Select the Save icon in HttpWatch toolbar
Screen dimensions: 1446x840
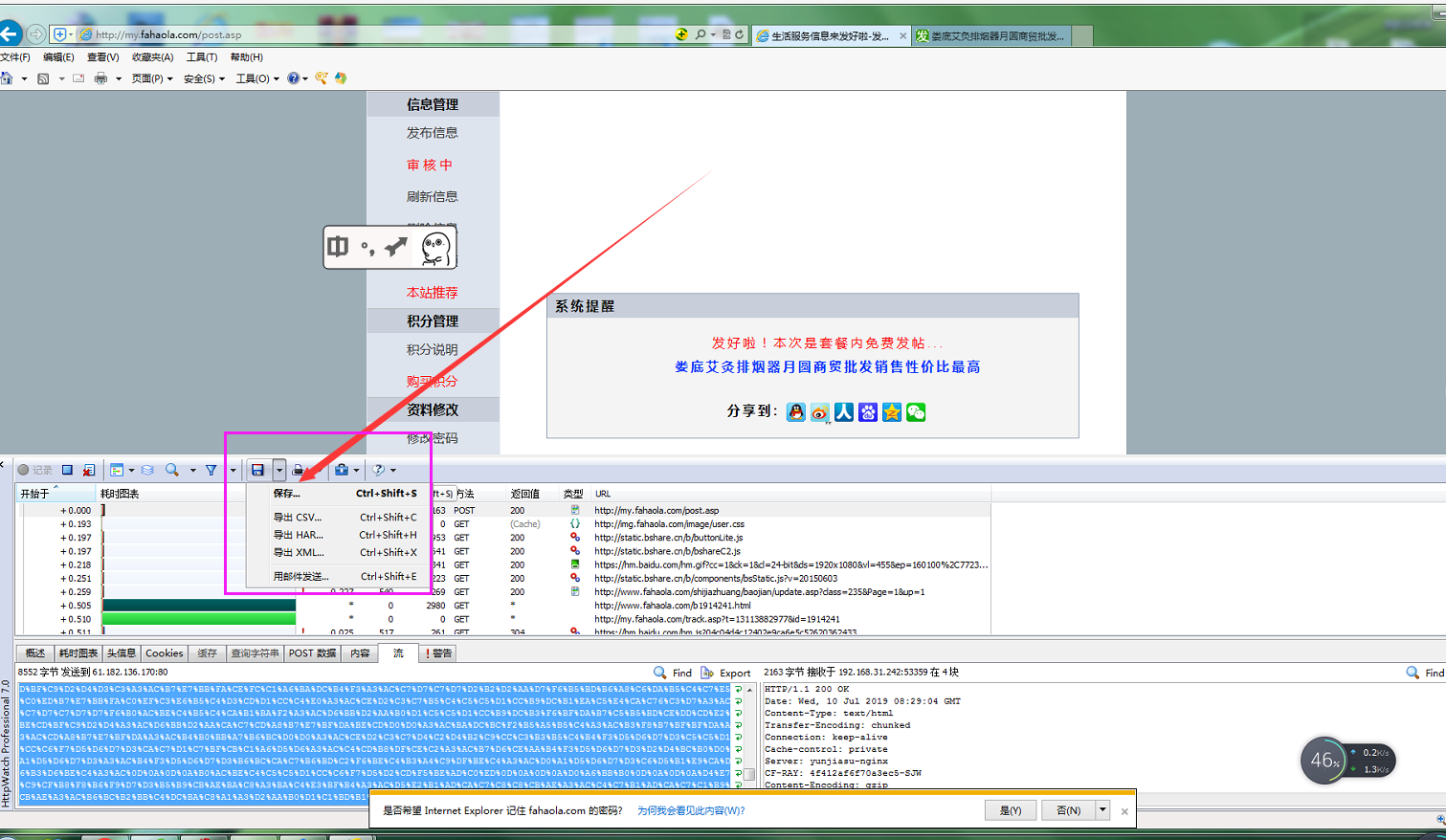coord(257,470)
